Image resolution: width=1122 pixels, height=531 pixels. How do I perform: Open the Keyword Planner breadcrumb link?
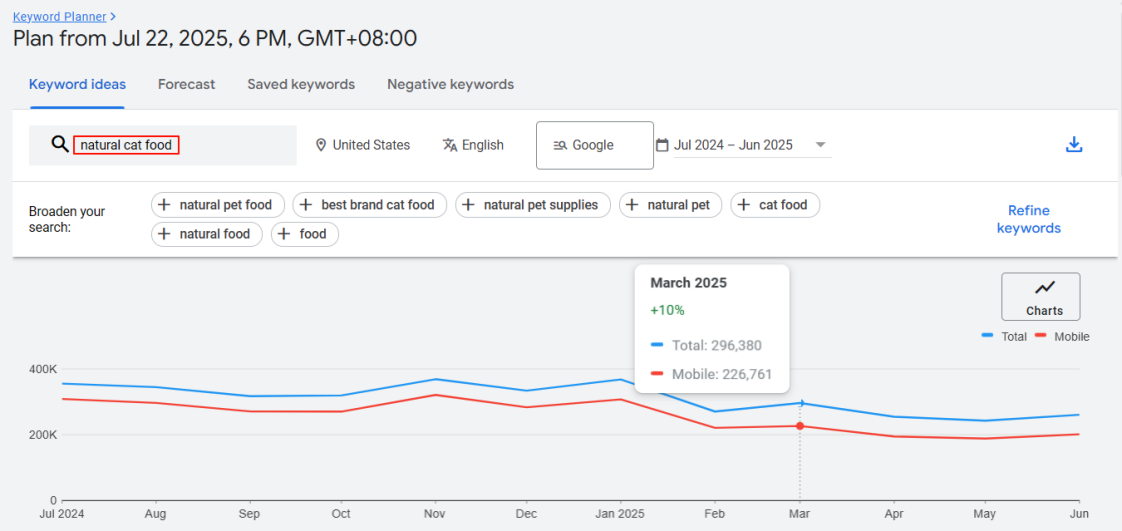point(60,16)
